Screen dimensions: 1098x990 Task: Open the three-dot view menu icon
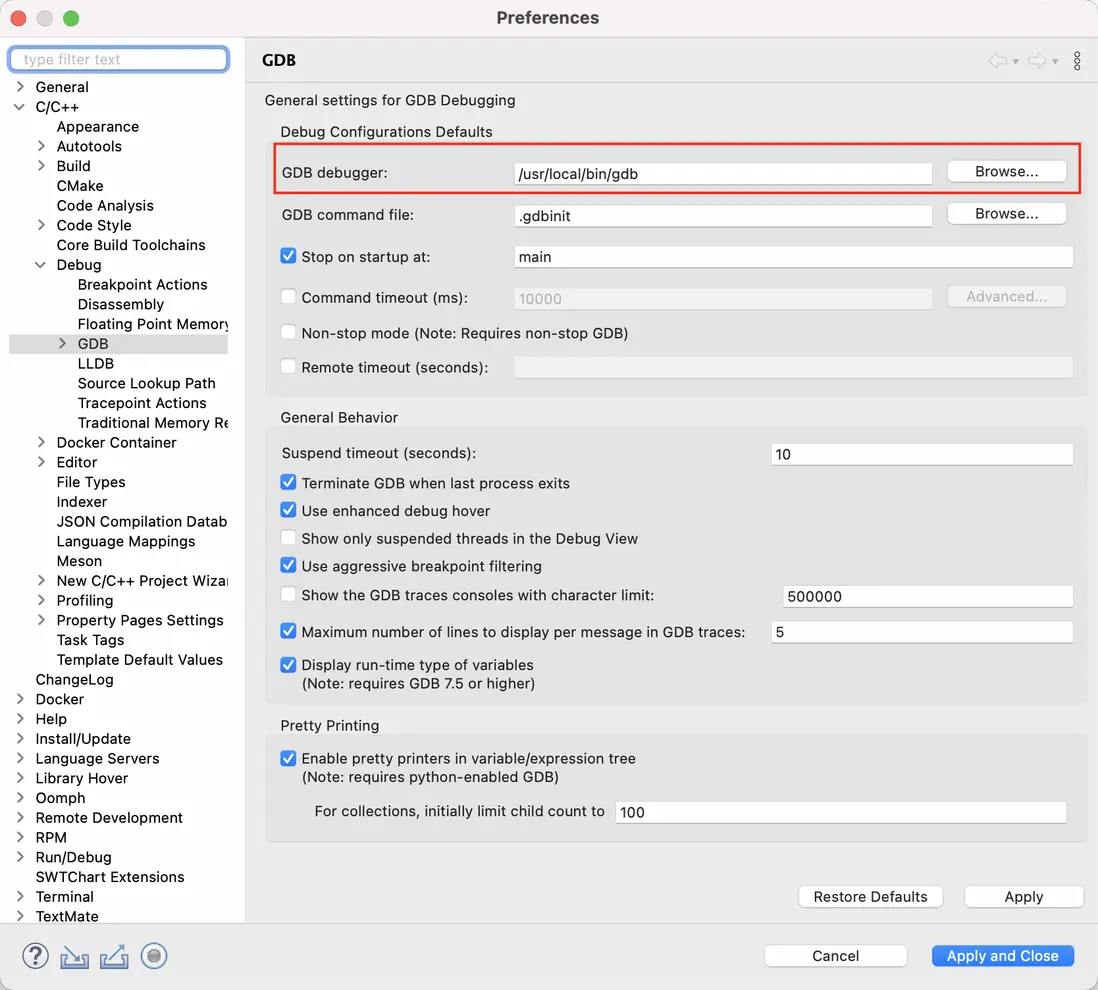(x=1077, y=61)
